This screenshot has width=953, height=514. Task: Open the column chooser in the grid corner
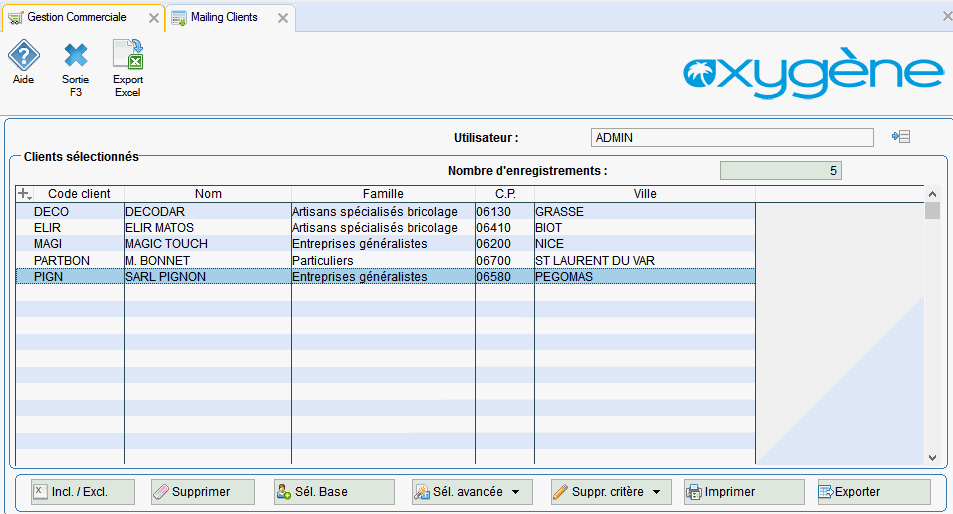(x=25, y=194)
